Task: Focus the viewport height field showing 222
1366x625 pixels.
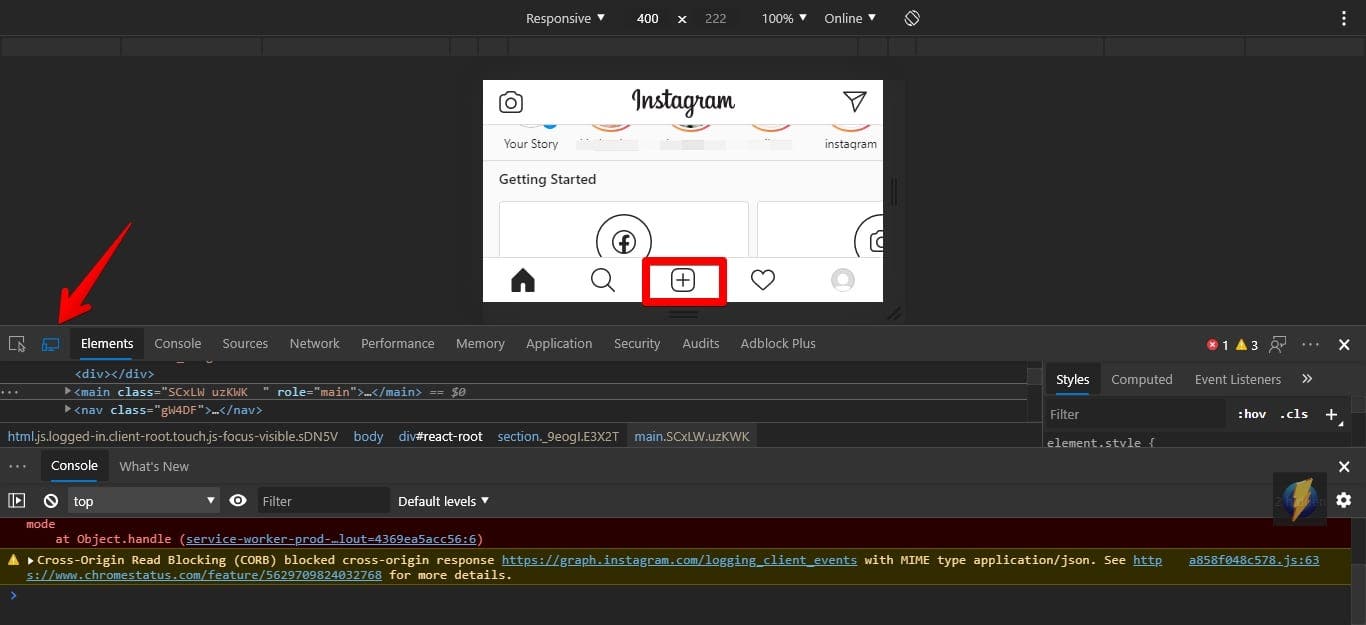Action: (715, 18)
